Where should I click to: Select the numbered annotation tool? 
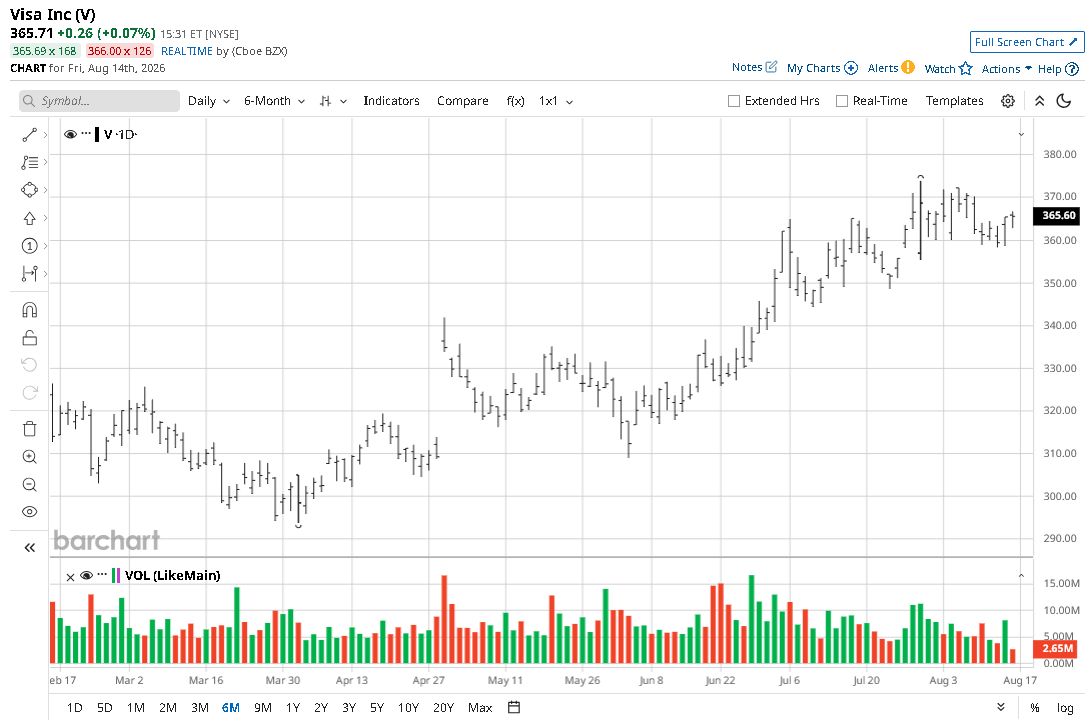click(29, 246)
